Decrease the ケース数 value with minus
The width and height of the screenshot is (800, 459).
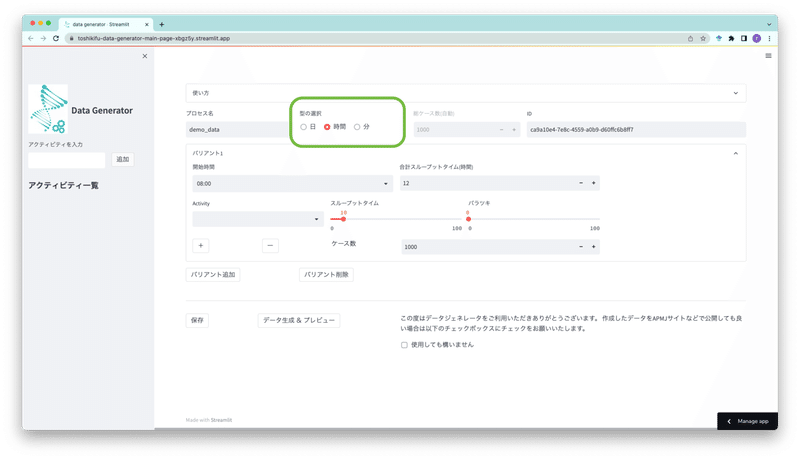tap(581, 247)
